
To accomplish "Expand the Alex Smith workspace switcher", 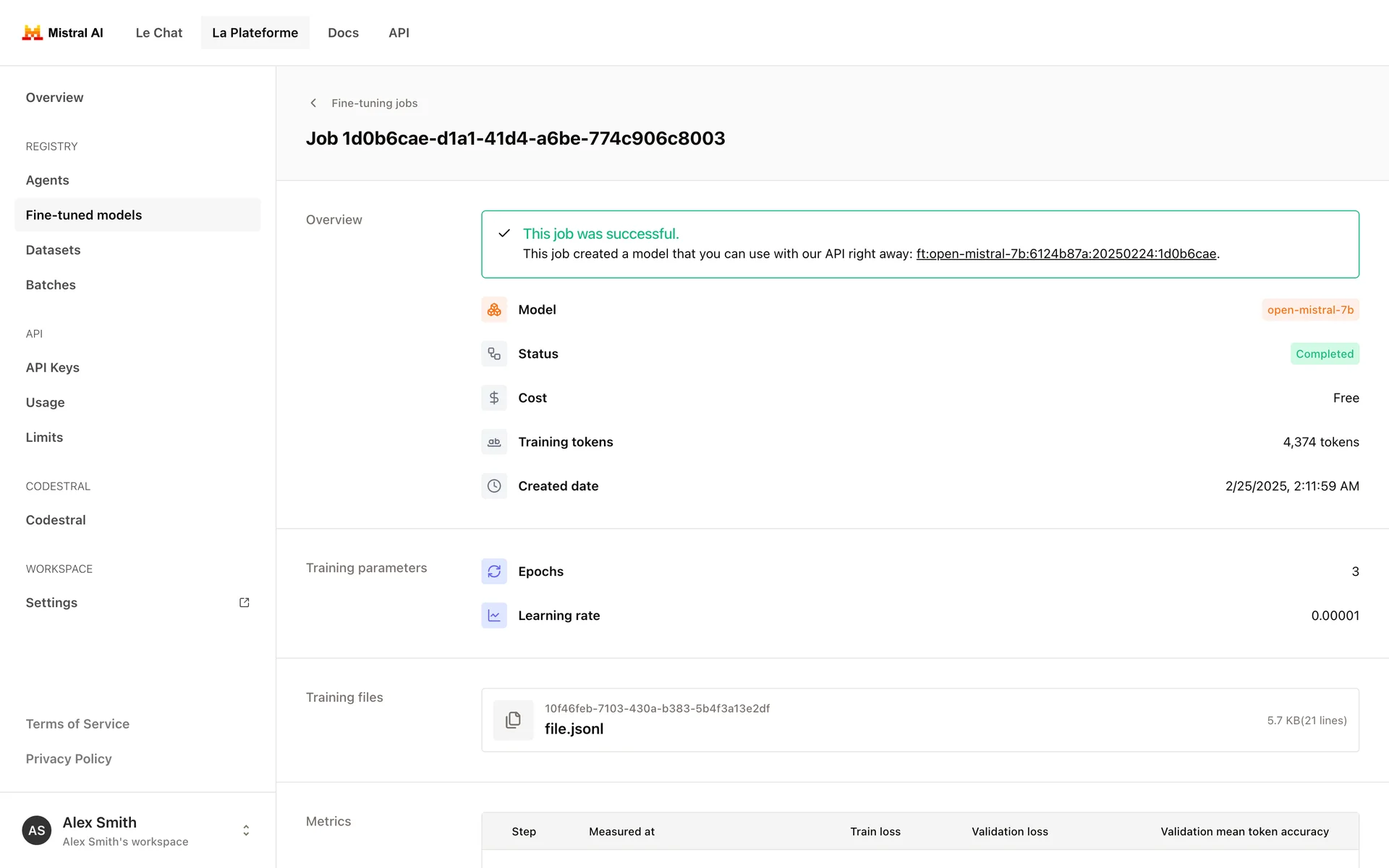I will click(x=246, y=830).
